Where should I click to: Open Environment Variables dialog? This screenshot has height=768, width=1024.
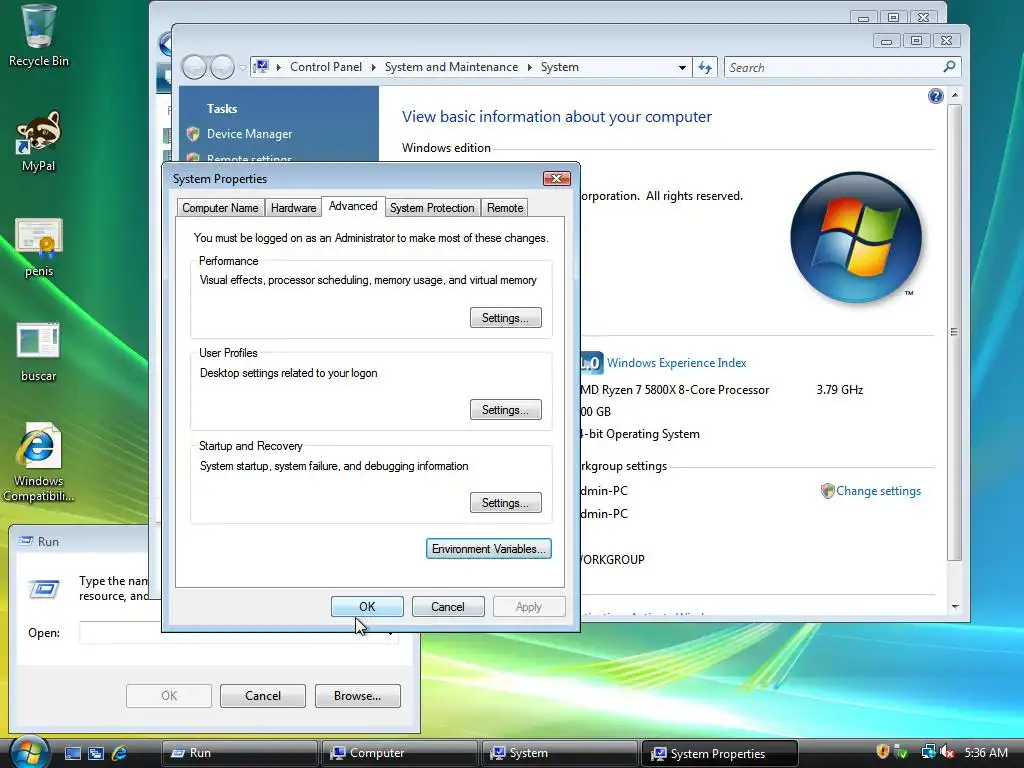488,549
